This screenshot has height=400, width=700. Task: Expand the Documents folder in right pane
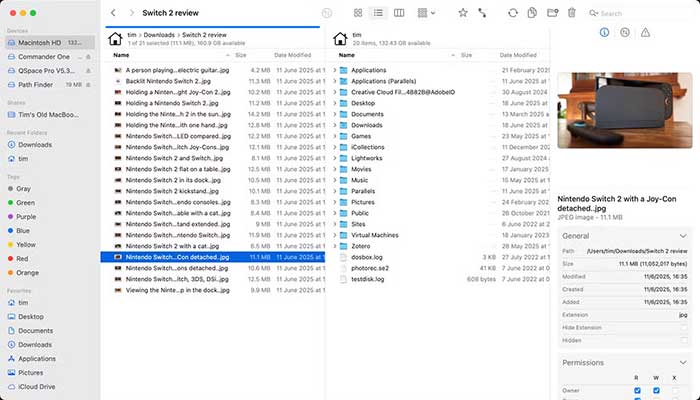point(335,114)
